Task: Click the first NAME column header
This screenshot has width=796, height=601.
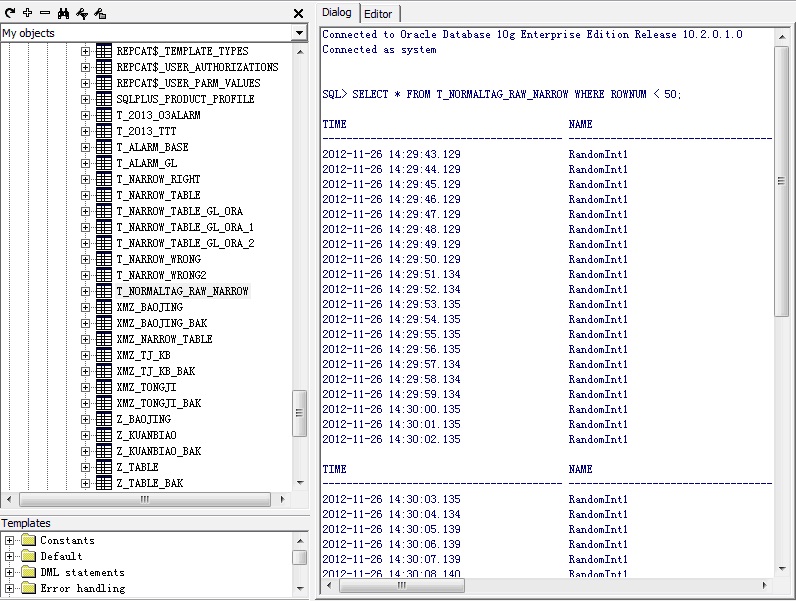Action: pyautogui.click(x=580, y=124)
